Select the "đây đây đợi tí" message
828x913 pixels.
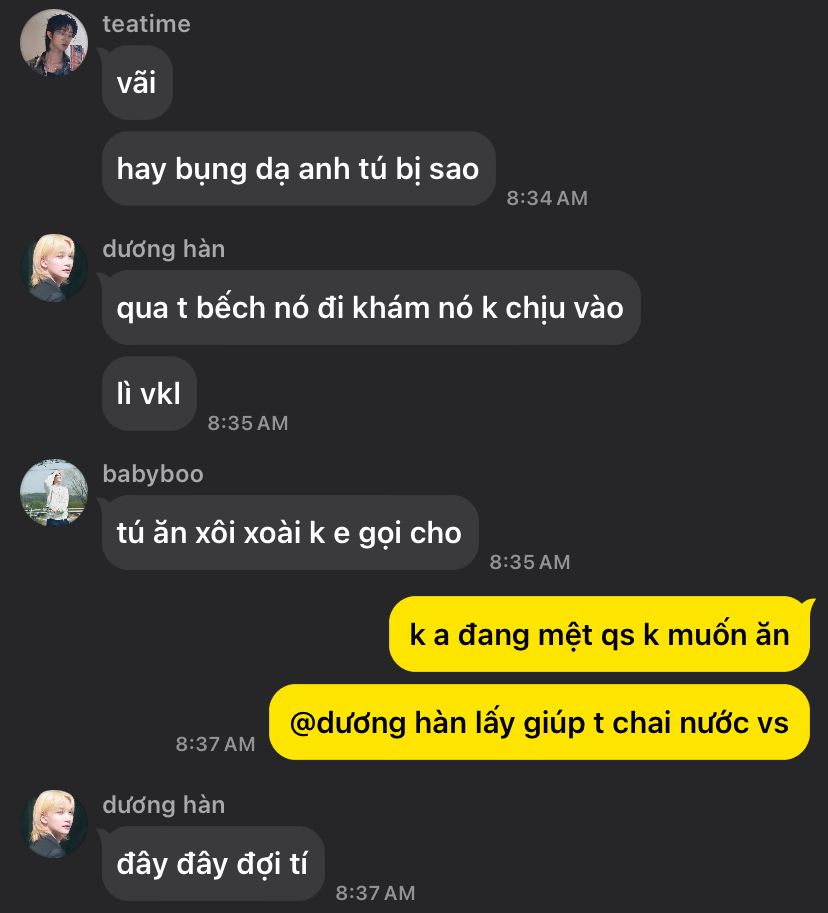coord(213,864)
